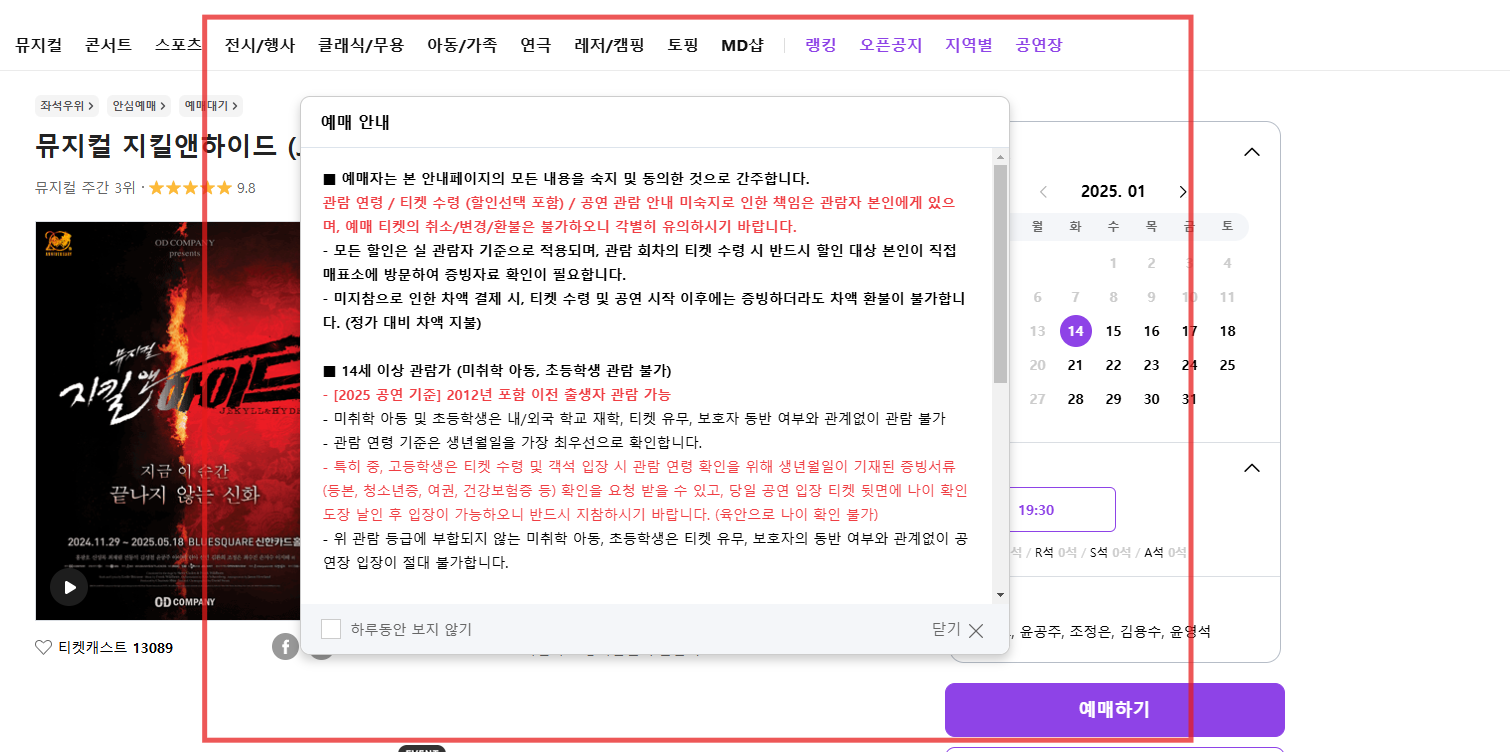Open the 클래식/무용 category
This screenshot has height=752, width=1510.
[361, 45]
